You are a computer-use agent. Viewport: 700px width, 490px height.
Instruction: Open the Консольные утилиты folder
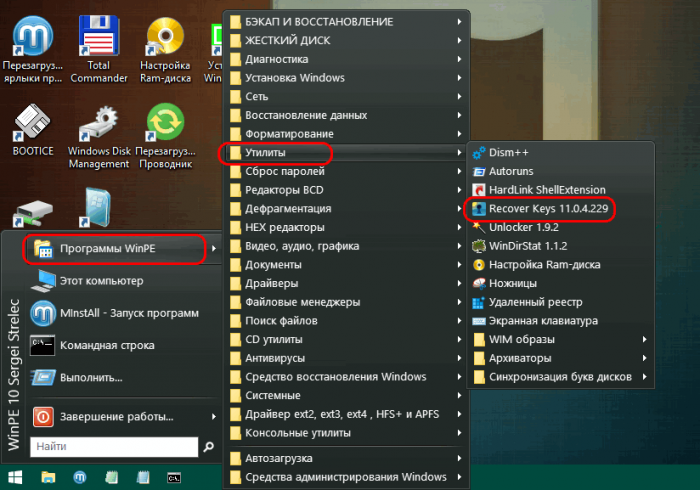(x=346, y=433)
